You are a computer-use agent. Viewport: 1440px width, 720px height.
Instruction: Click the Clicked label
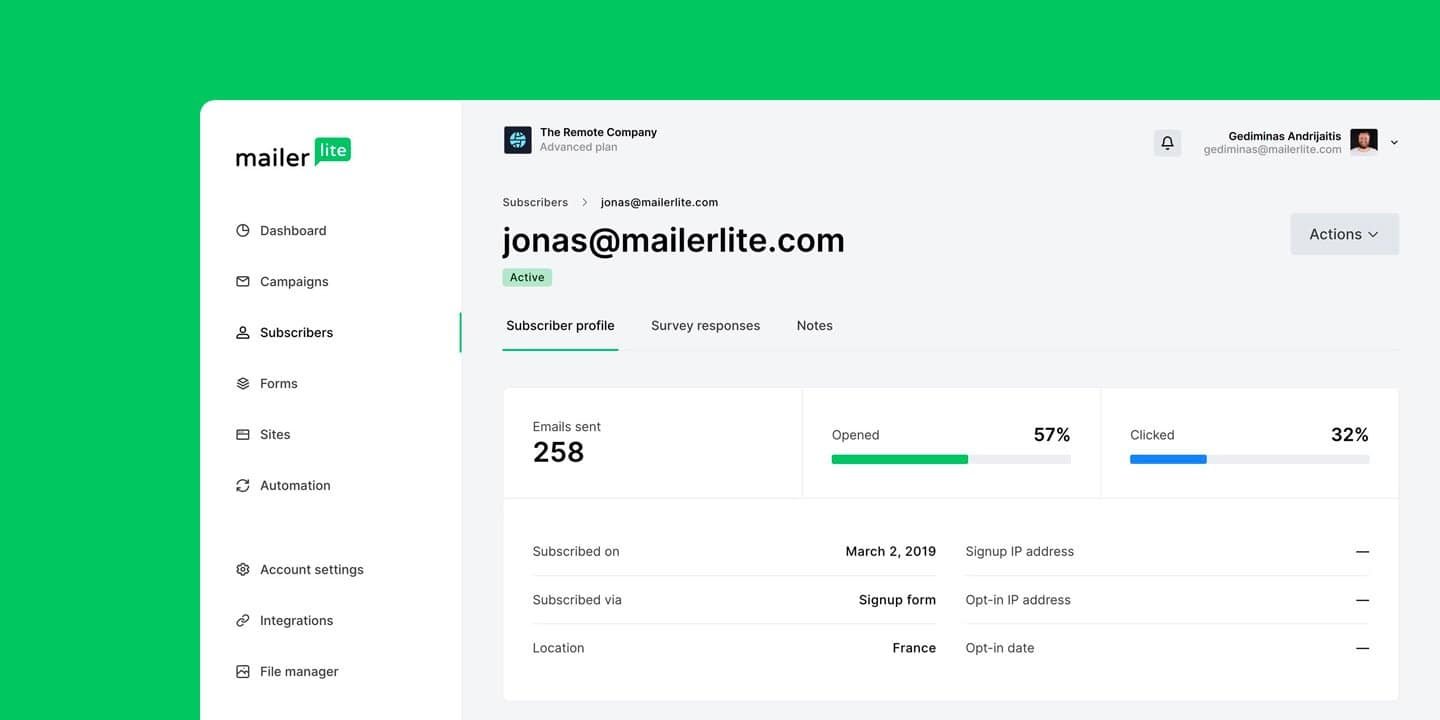(x=1152, y=435)
